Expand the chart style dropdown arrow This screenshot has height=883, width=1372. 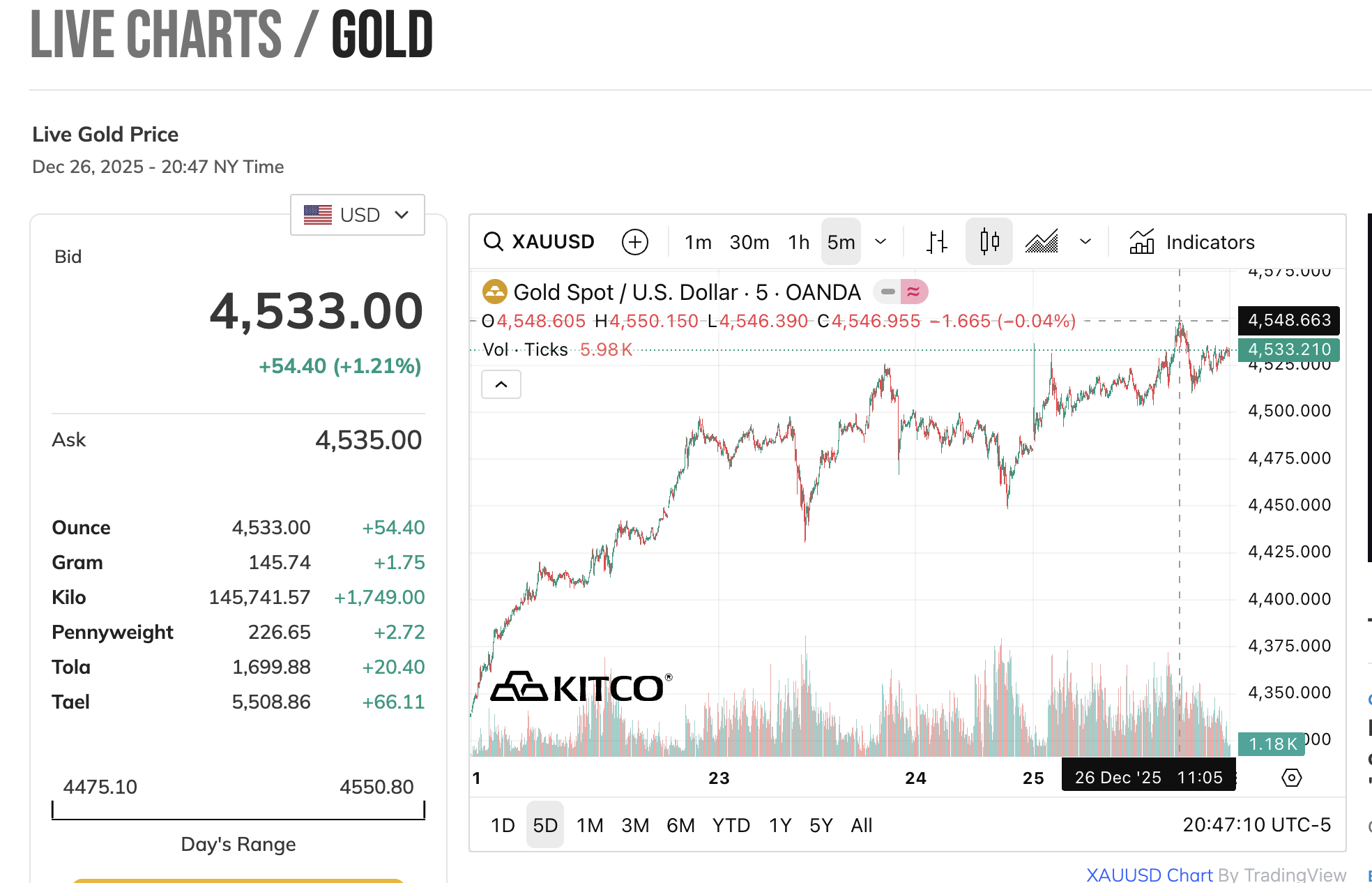pos(1085,242)
